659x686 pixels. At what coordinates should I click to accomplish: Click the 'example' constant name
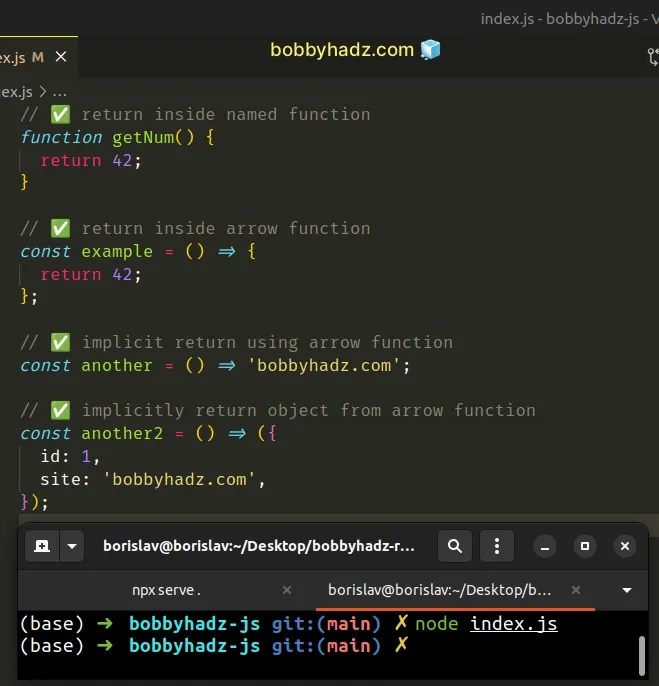pyautogui.click(x=117, y=252)
